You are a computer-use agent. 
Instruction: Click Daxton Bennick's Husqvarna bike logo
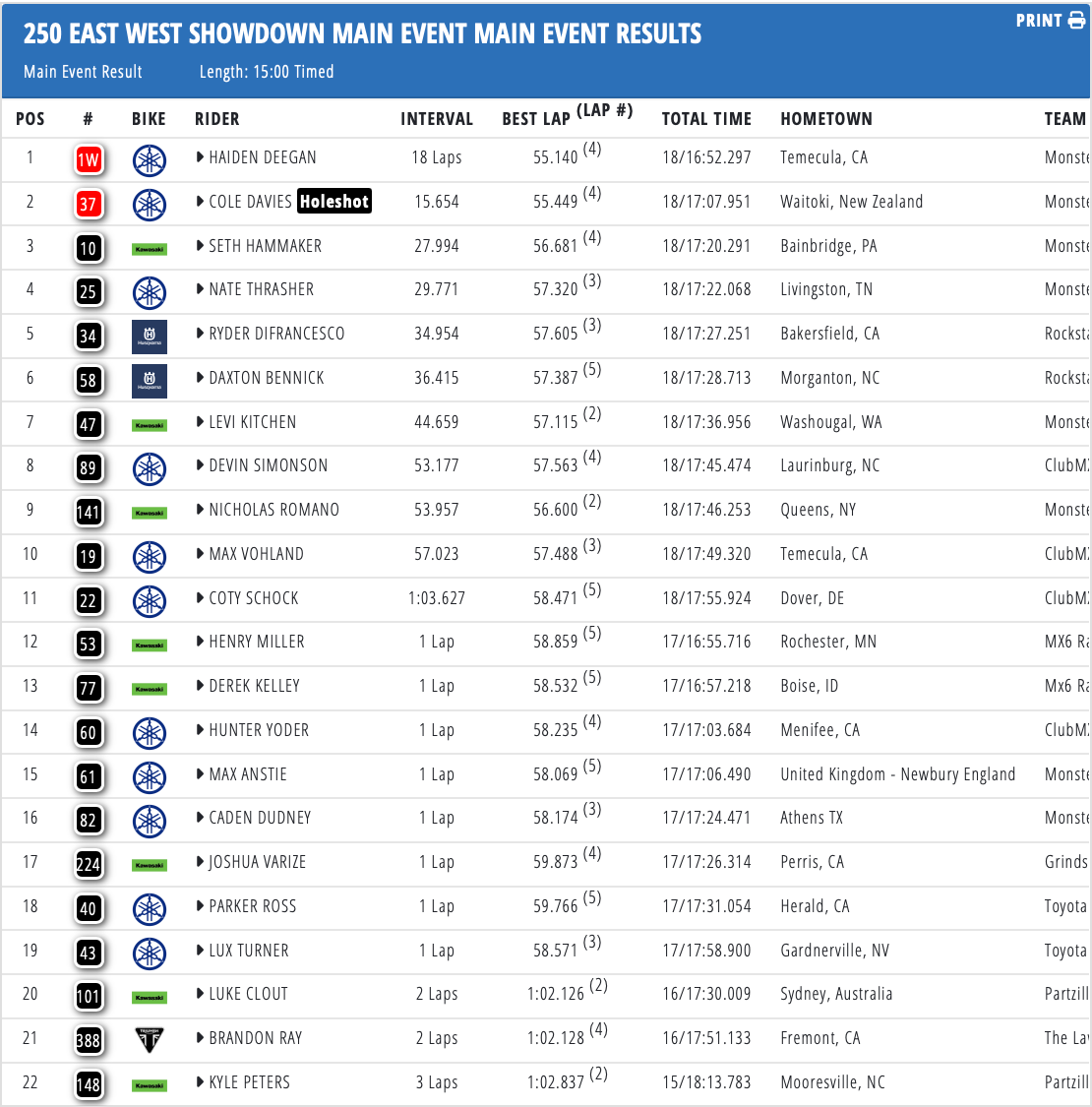pyautogui.click(x=150, y=381)
